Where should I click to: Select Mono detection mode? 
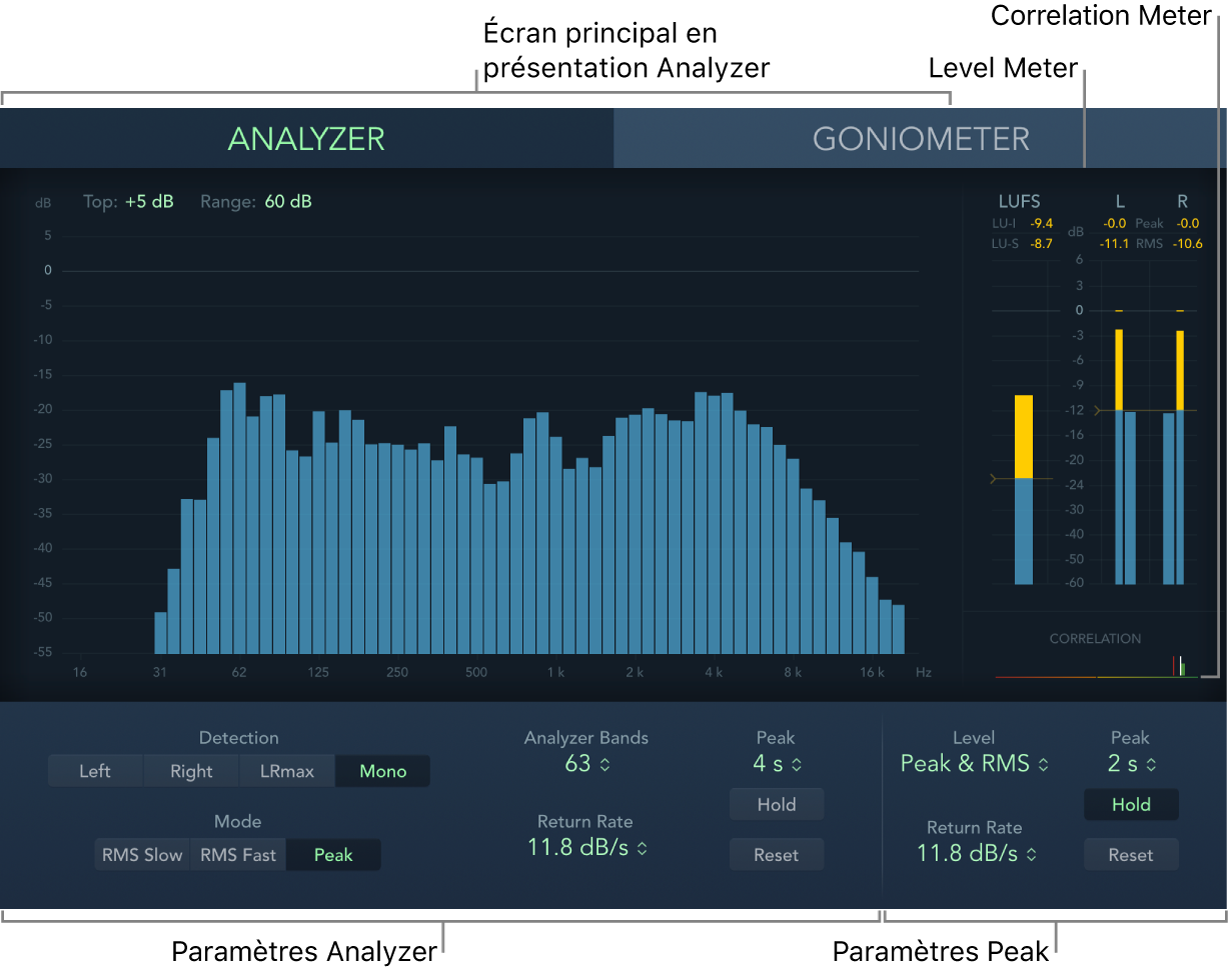pyautogui.click(x=382, y=770)
